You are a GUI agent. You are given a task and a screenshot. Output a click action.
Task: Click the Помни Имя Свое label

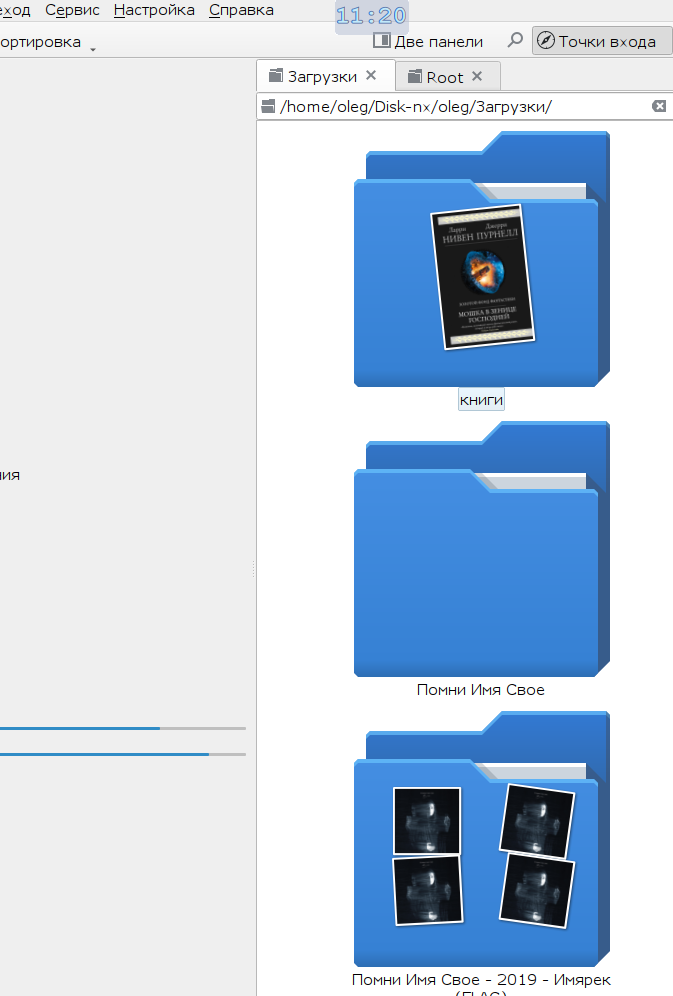click(481, 690)
